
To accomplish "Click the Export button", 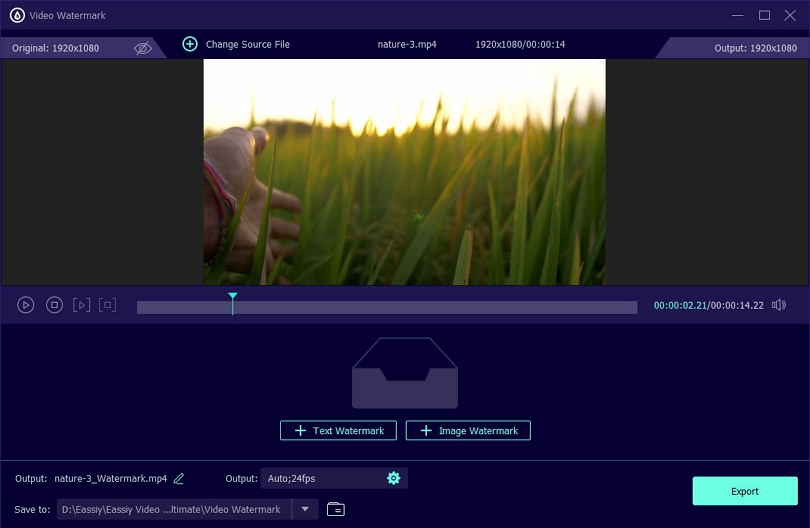I will [x=745, y=491].
